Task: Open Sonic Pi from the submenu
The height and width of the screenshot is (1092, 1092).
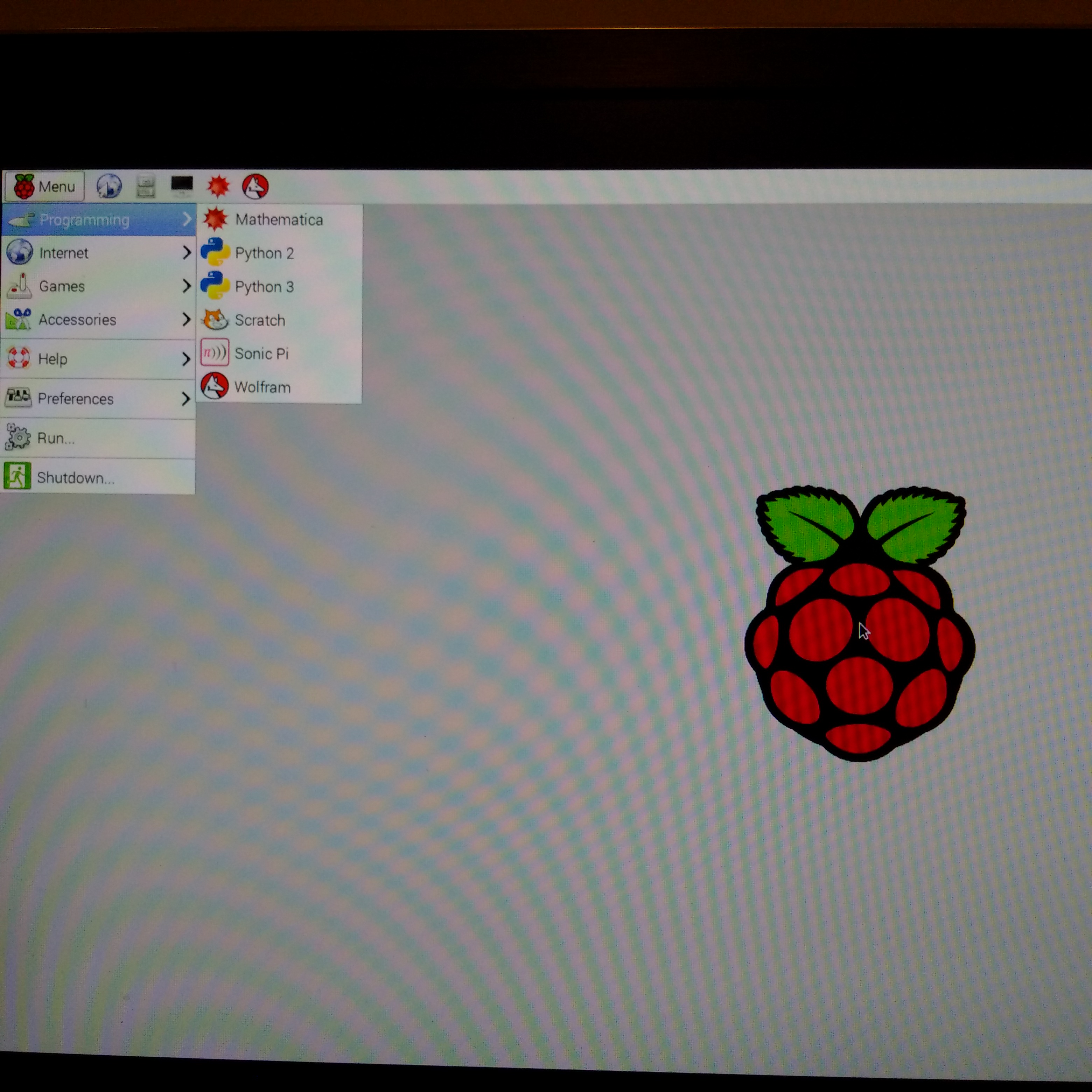Action: [x=261, y=353]
